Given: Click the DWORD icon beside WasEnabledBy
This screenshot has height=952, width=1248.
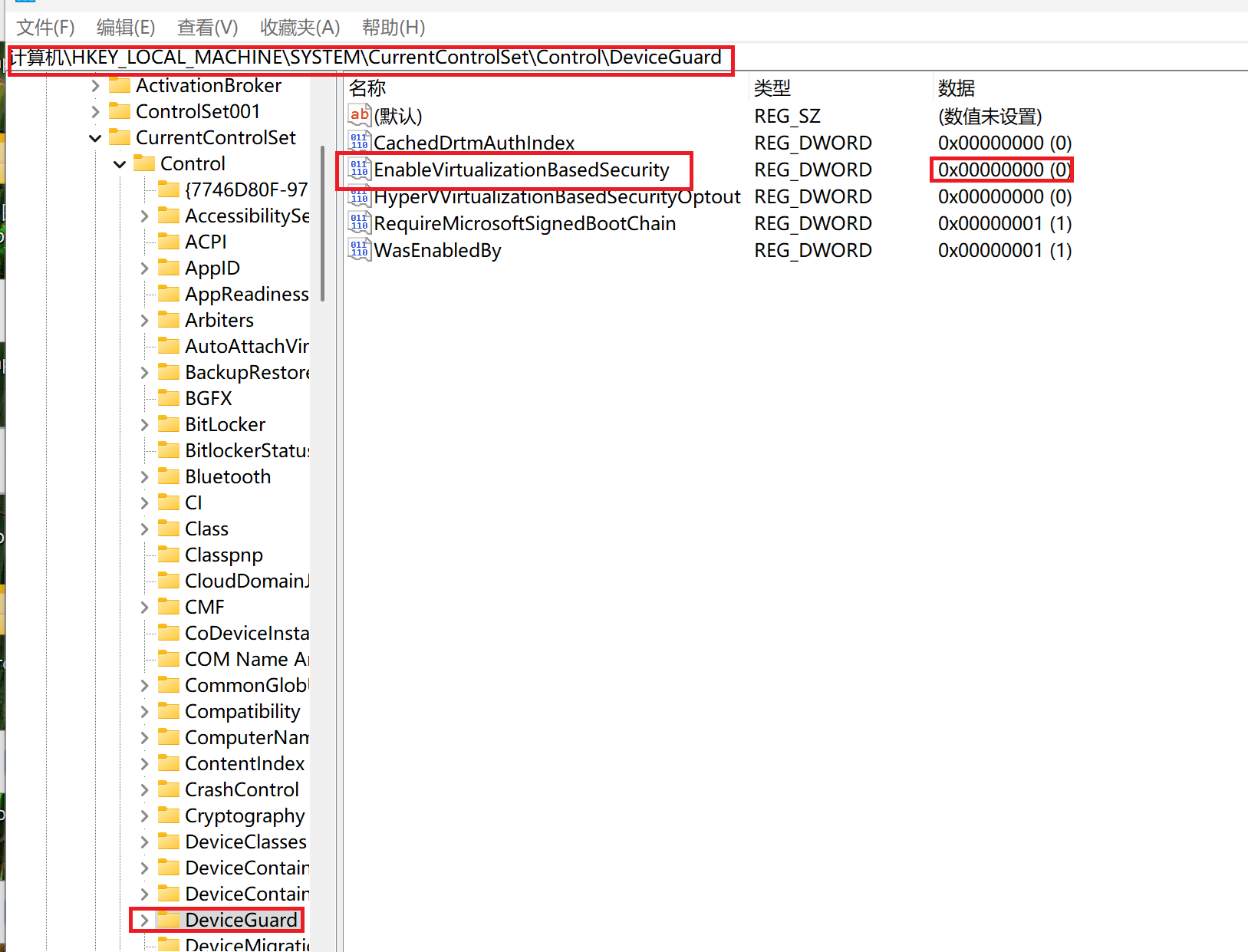Looking at the screenshot, I should [x=359, y=250].
